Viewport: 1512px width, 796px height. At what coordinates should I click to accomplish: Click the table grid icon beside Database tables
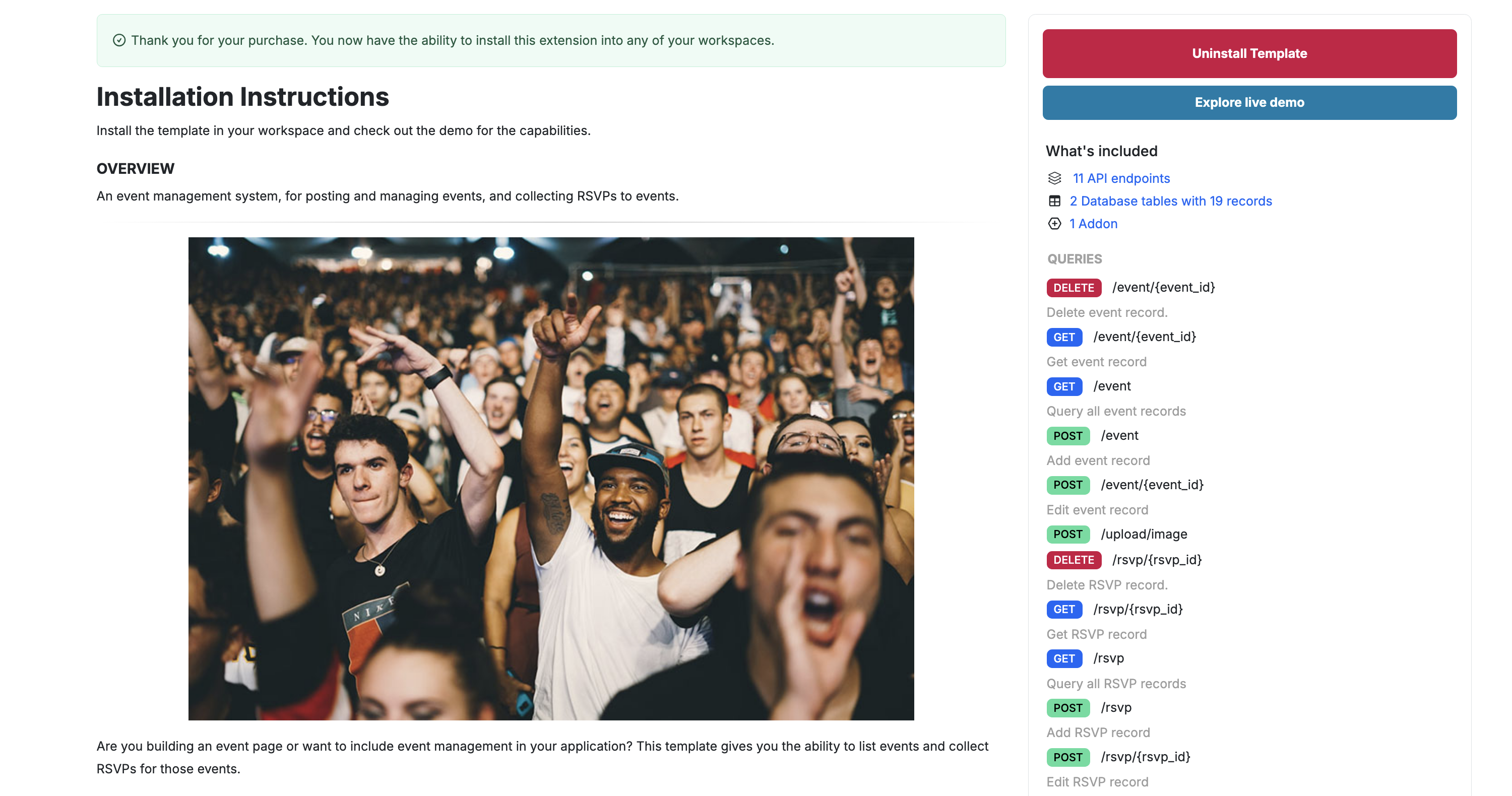pyautogui.click(x=1055, y=201)
